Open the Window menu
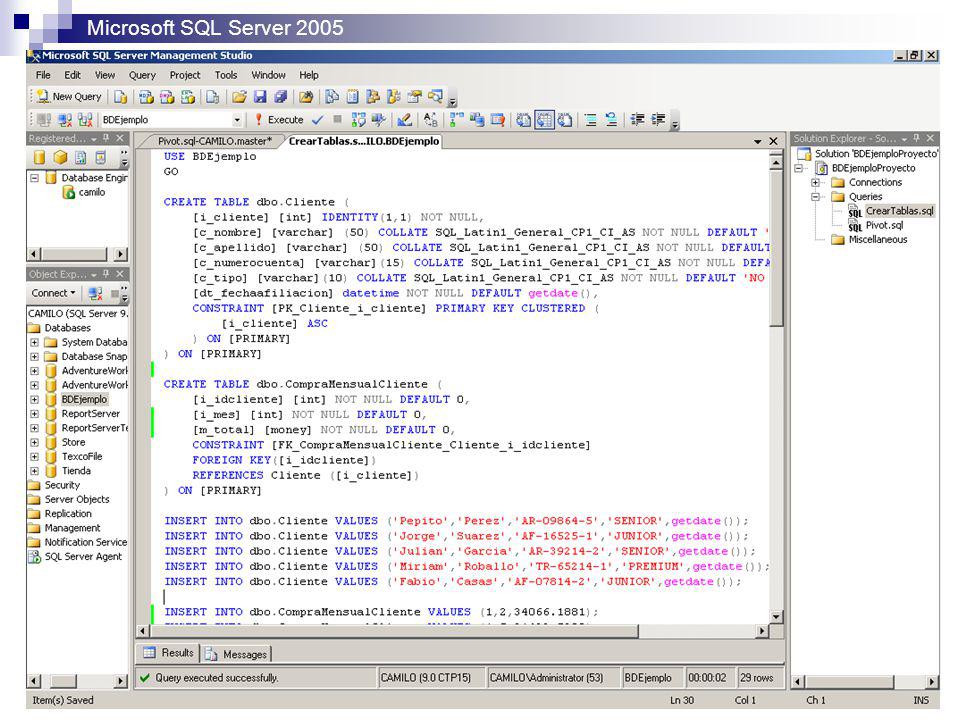This screenshot has height=720, width=960. [x=268, y=75]
